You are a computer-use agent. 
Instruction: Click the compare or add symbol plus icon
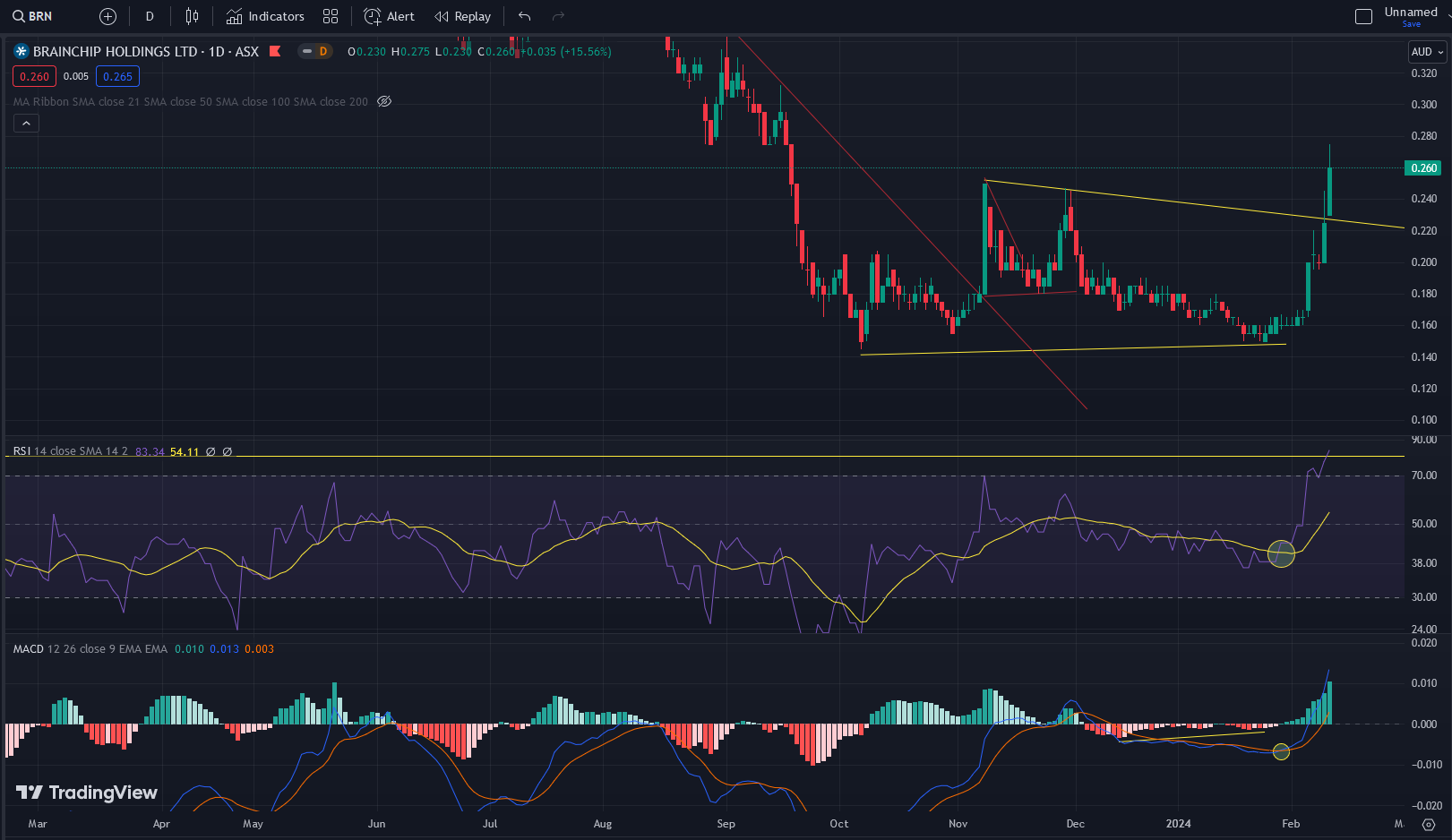pyautogui.click(x=107, y=16)
